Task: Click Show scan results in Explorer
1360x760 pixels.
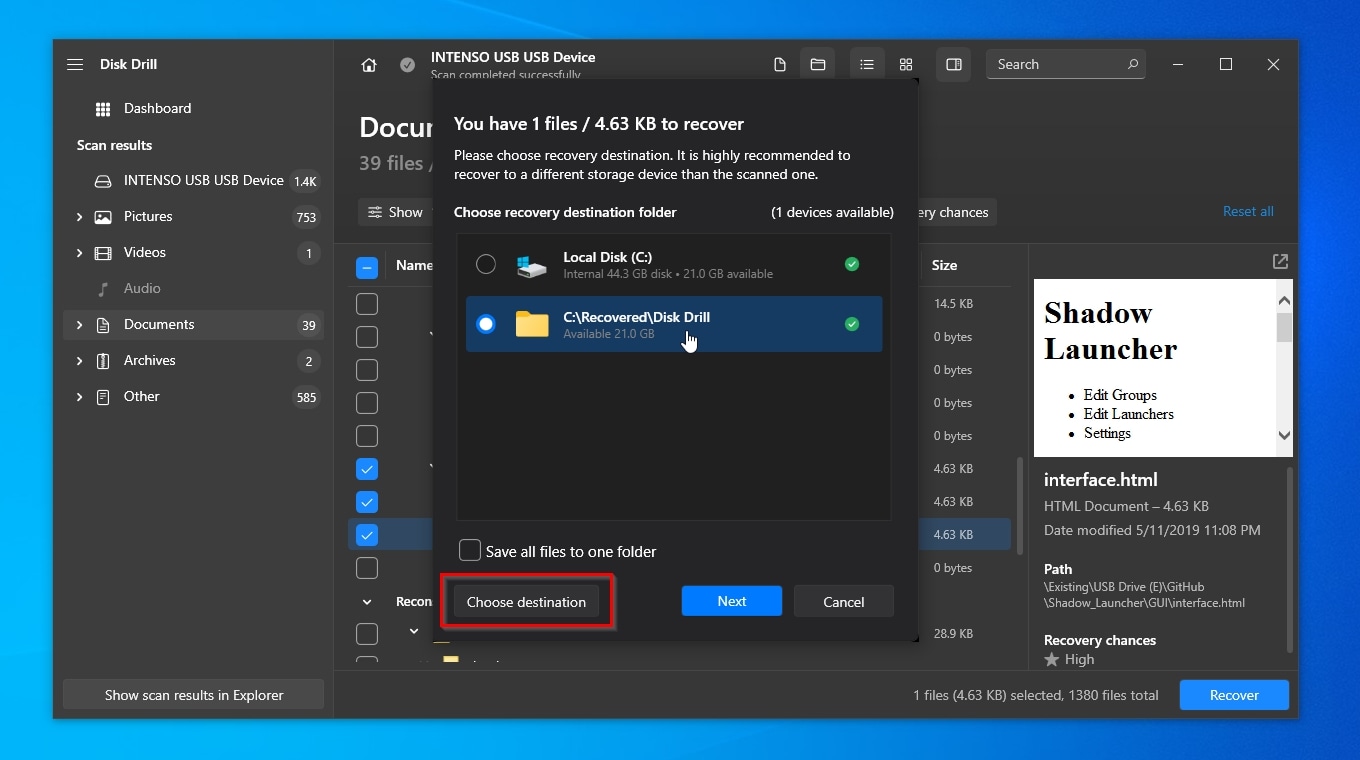Action: click(194, 695)
